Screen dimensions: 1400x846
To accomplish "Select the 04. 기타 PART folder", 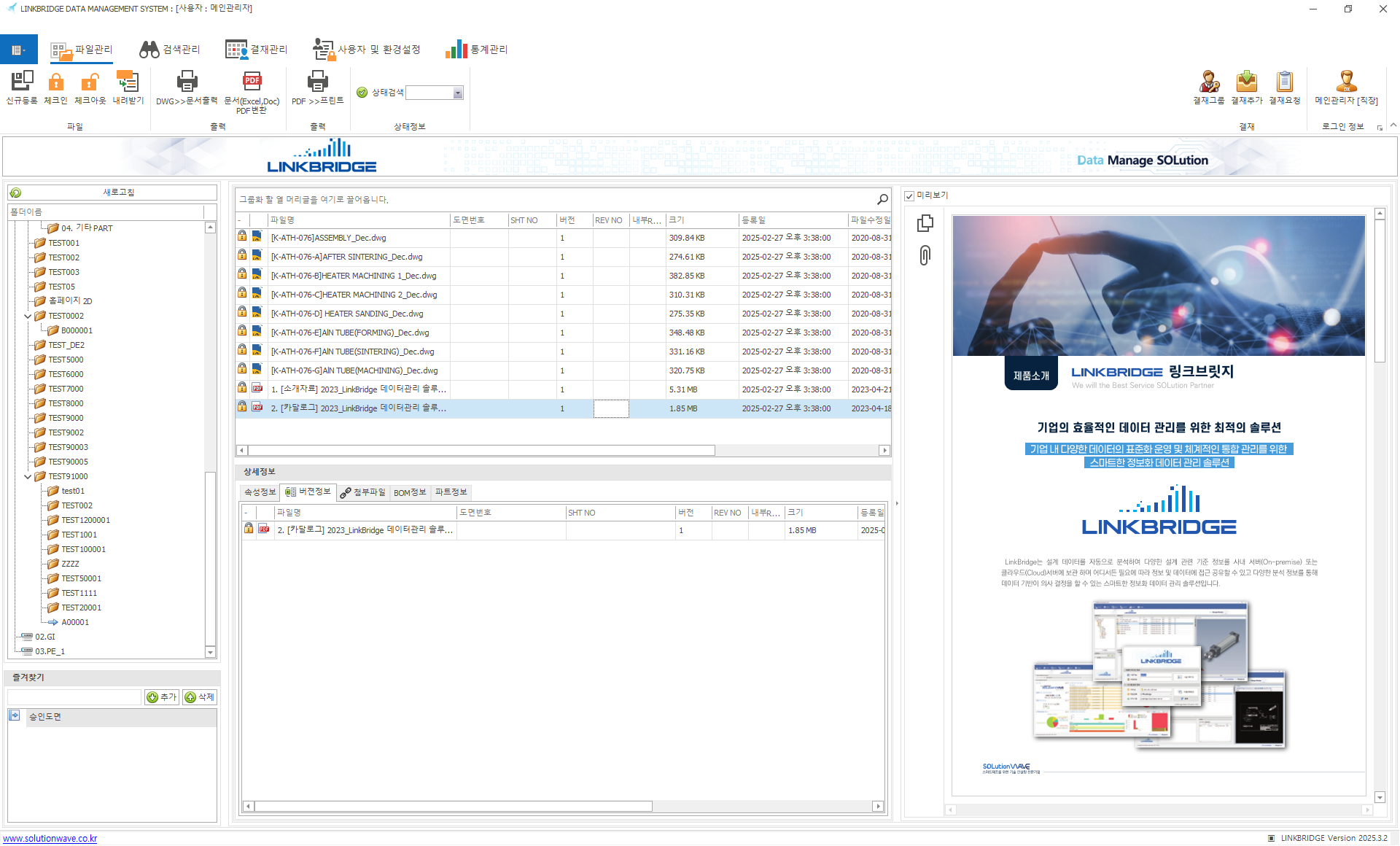I will 87,228.
